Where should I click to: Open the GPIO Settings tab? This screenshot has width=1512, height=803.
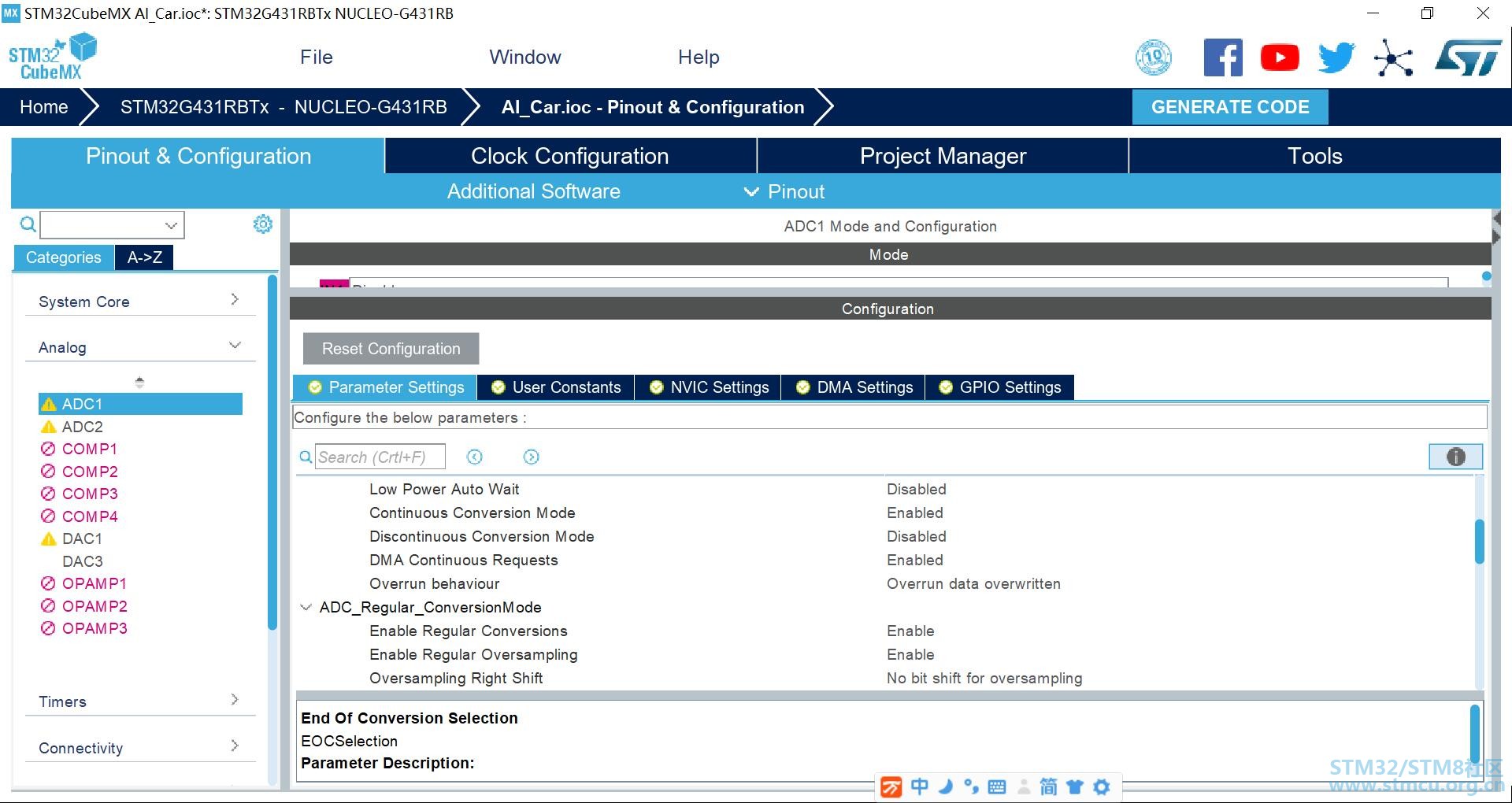click(x=999, y=387)
